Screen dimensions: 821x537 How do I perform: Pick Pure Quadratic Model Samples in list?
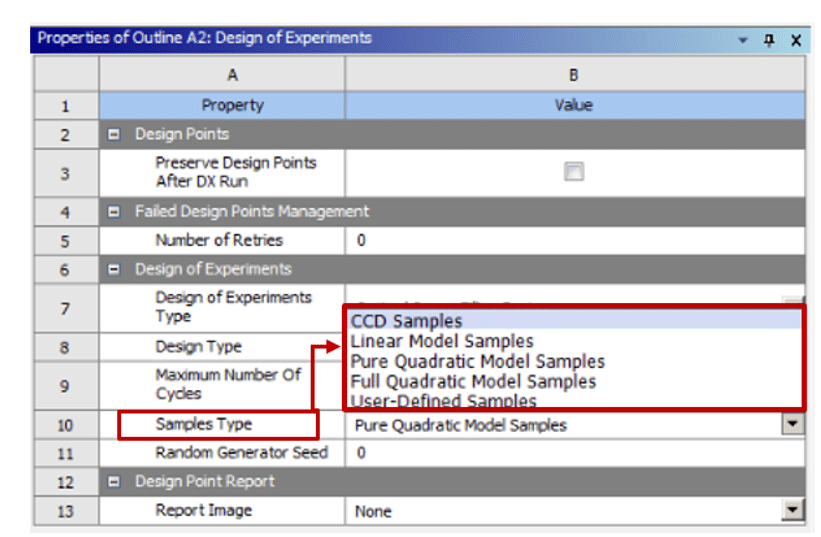point(477,361)
